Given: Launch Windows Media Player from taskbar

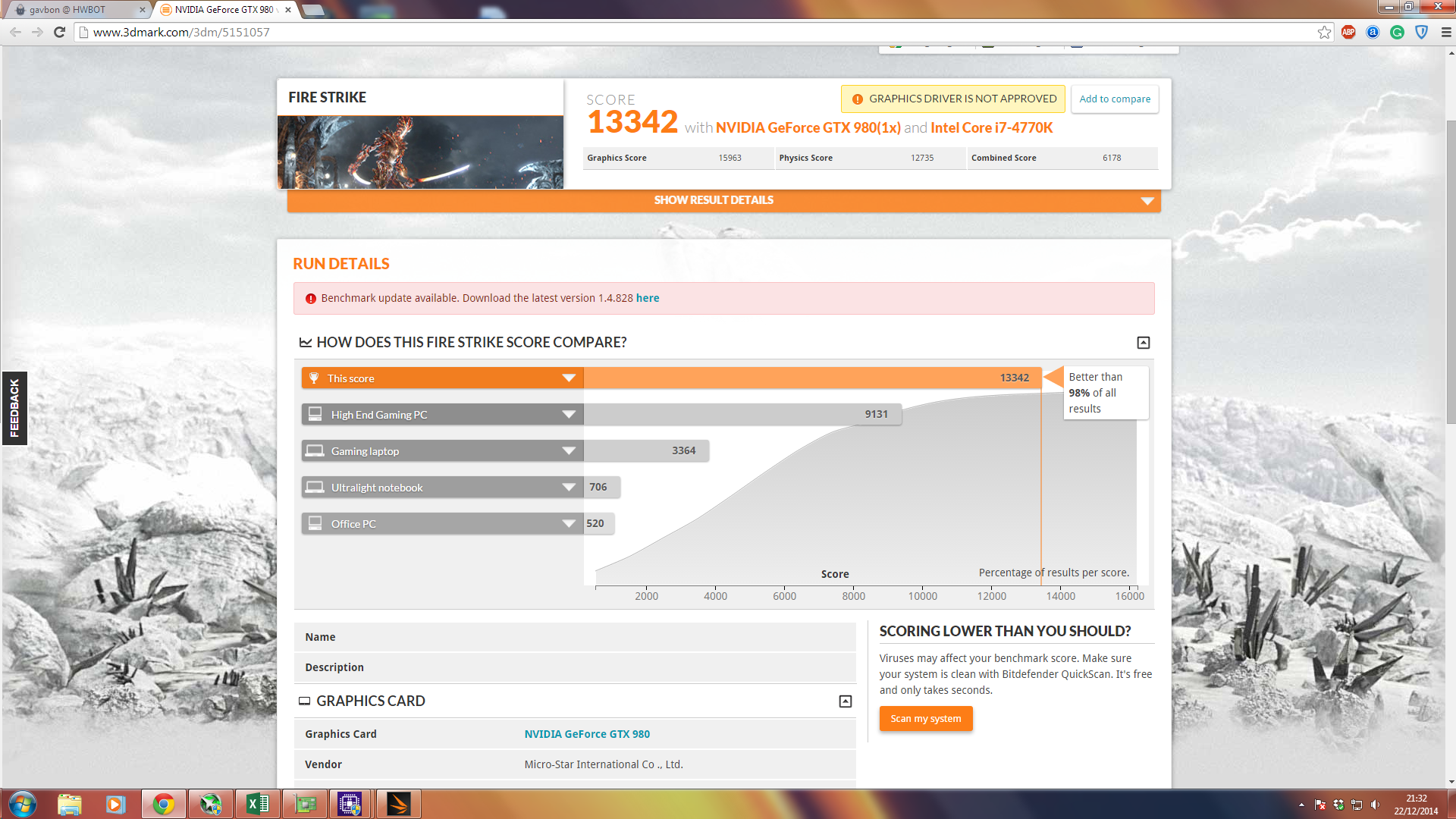Looking at the screenshot, I should pos(115,804).
